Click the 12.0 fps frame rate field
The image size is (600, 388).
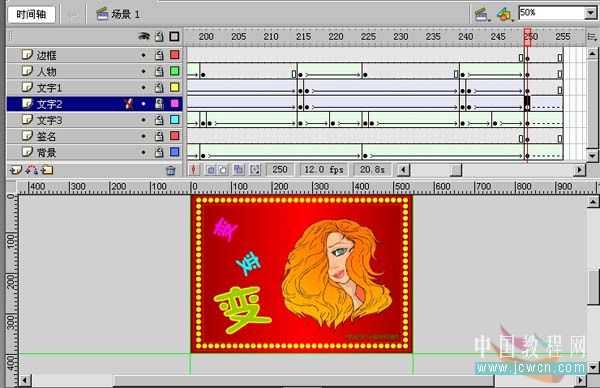point(324,170)
